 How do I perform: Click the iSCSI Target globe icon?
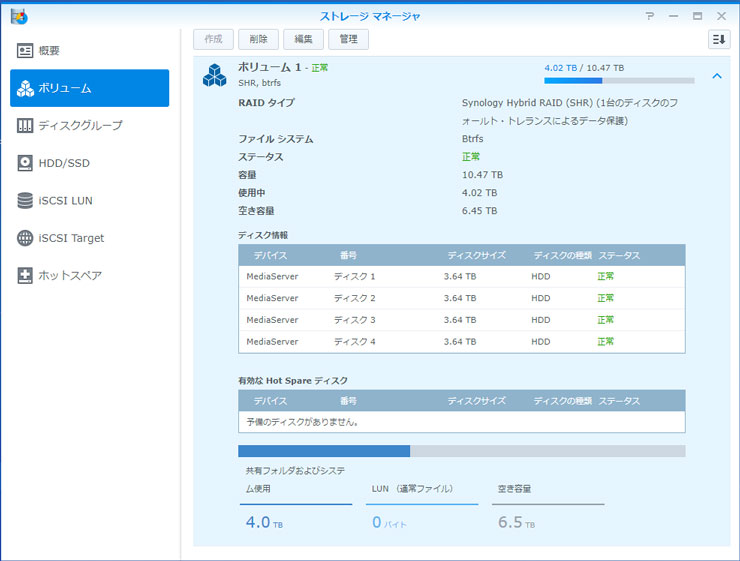(25, 238)
